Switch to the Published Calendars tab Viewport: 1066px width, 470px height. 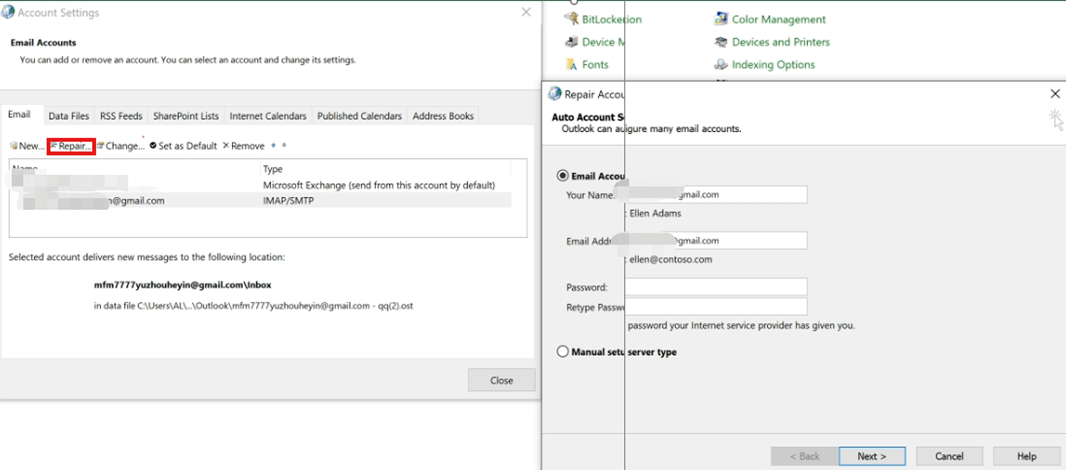359,116
